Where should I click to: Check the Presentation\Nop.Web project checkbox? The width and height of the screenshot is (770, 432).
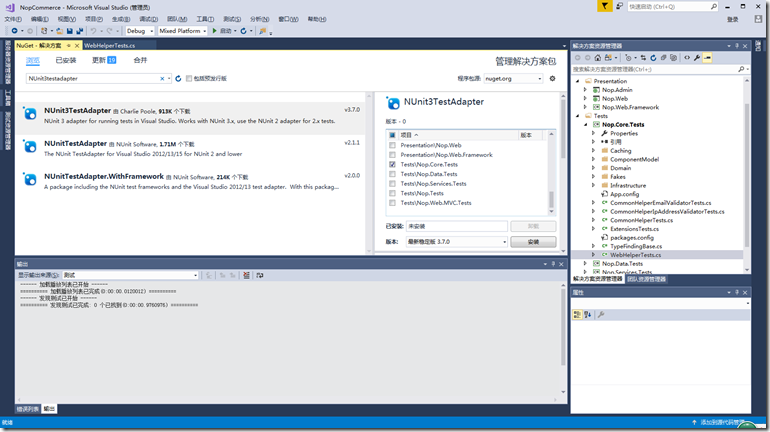392,145
